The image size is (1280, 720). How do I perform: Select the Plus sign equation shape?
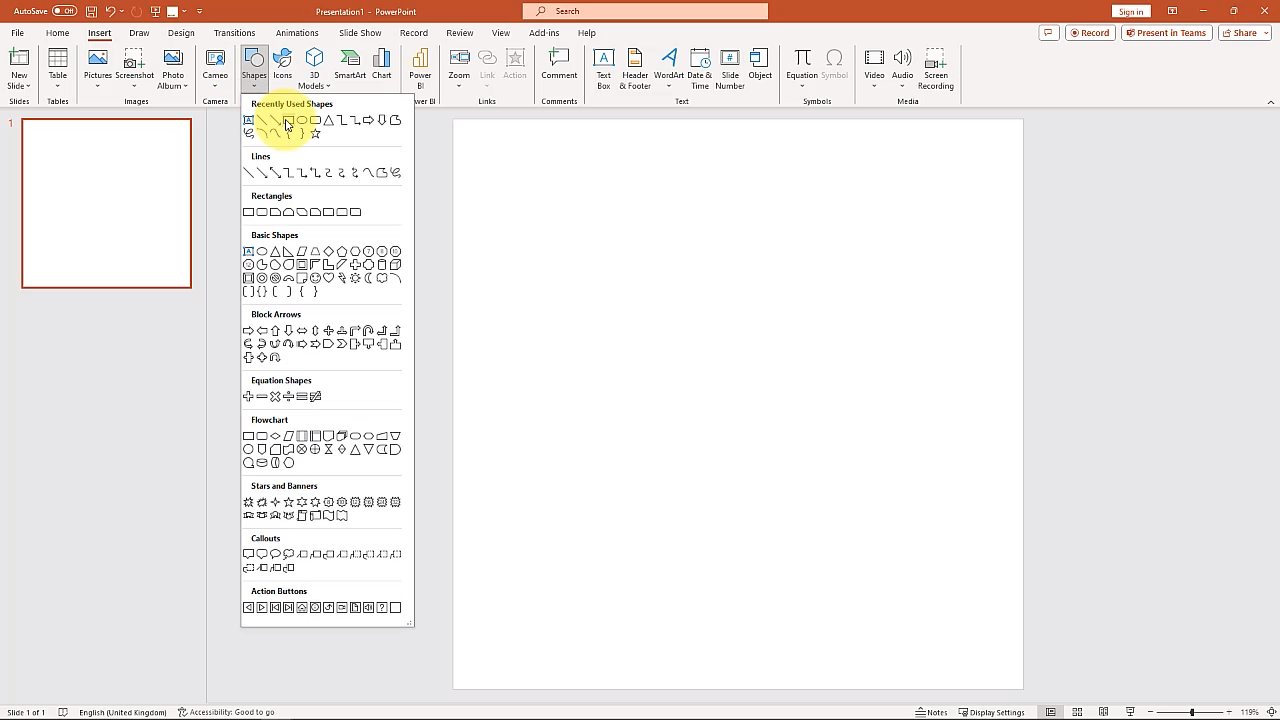(x=248, y=397)
